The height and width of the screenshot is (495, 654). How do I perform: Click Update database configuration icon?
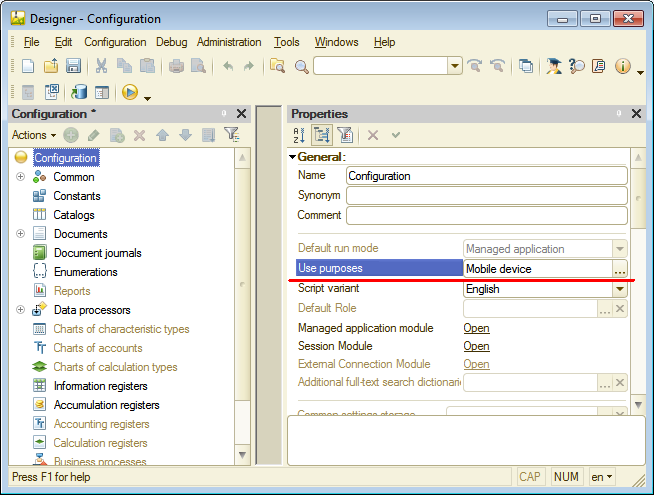[x=79, y=92]
